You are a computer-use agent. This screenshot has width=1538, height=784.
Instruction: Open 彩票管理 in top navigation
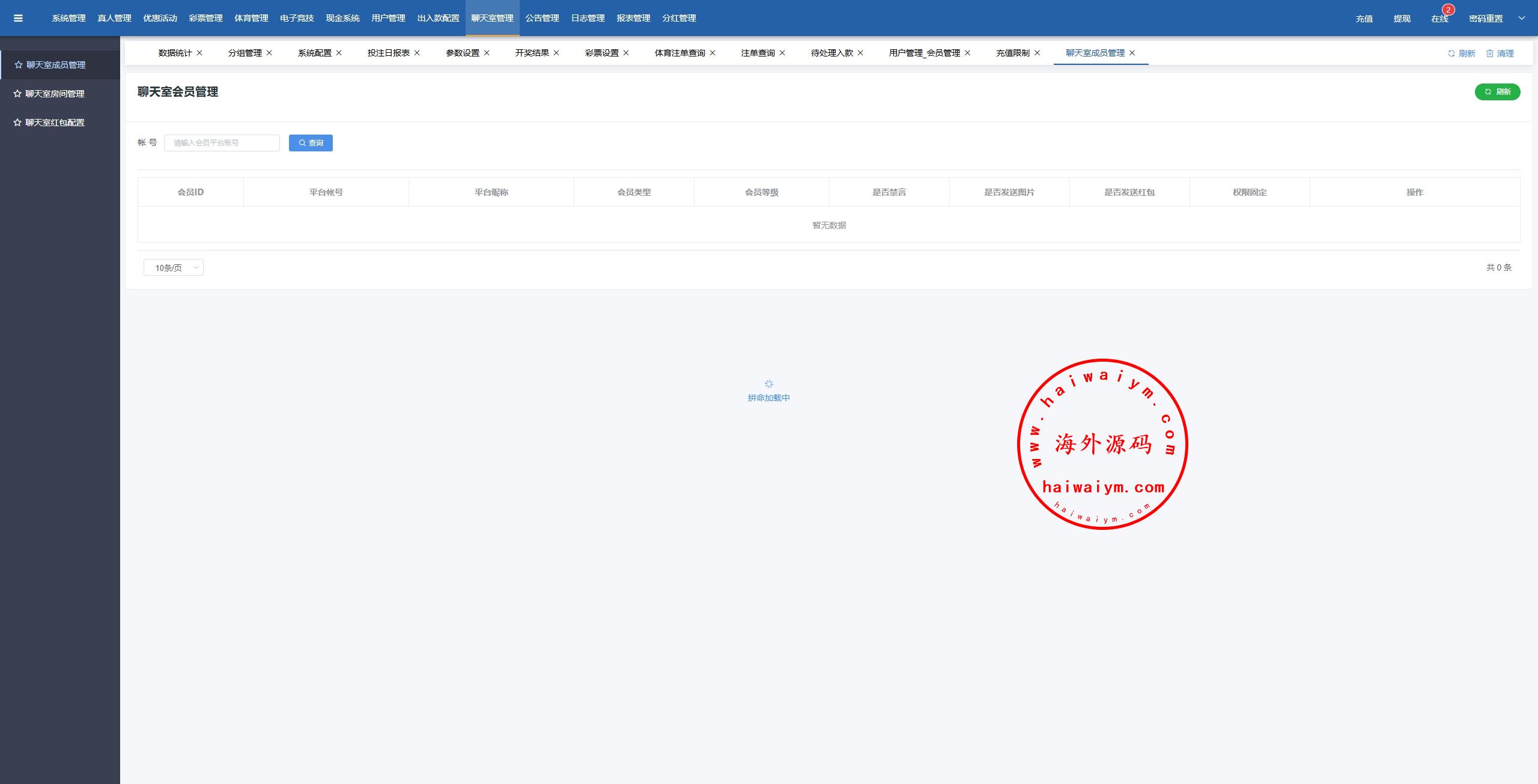(205, 18)
